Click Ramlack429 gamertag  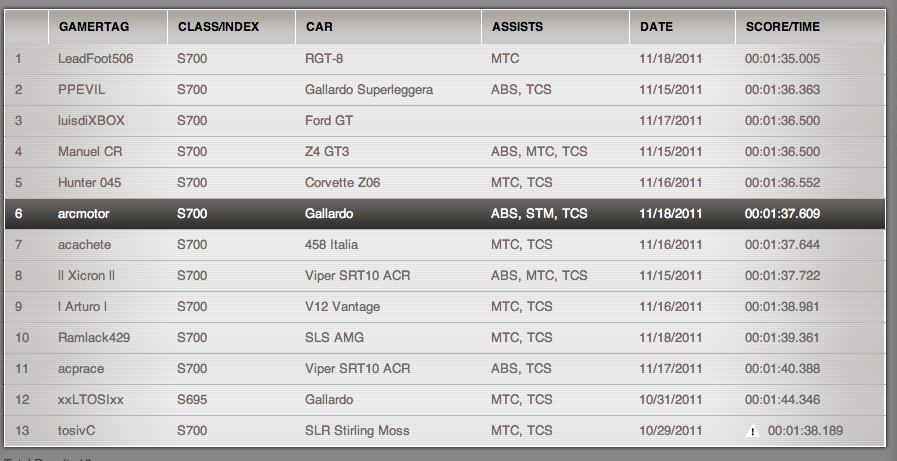click(x=94, y=338)
